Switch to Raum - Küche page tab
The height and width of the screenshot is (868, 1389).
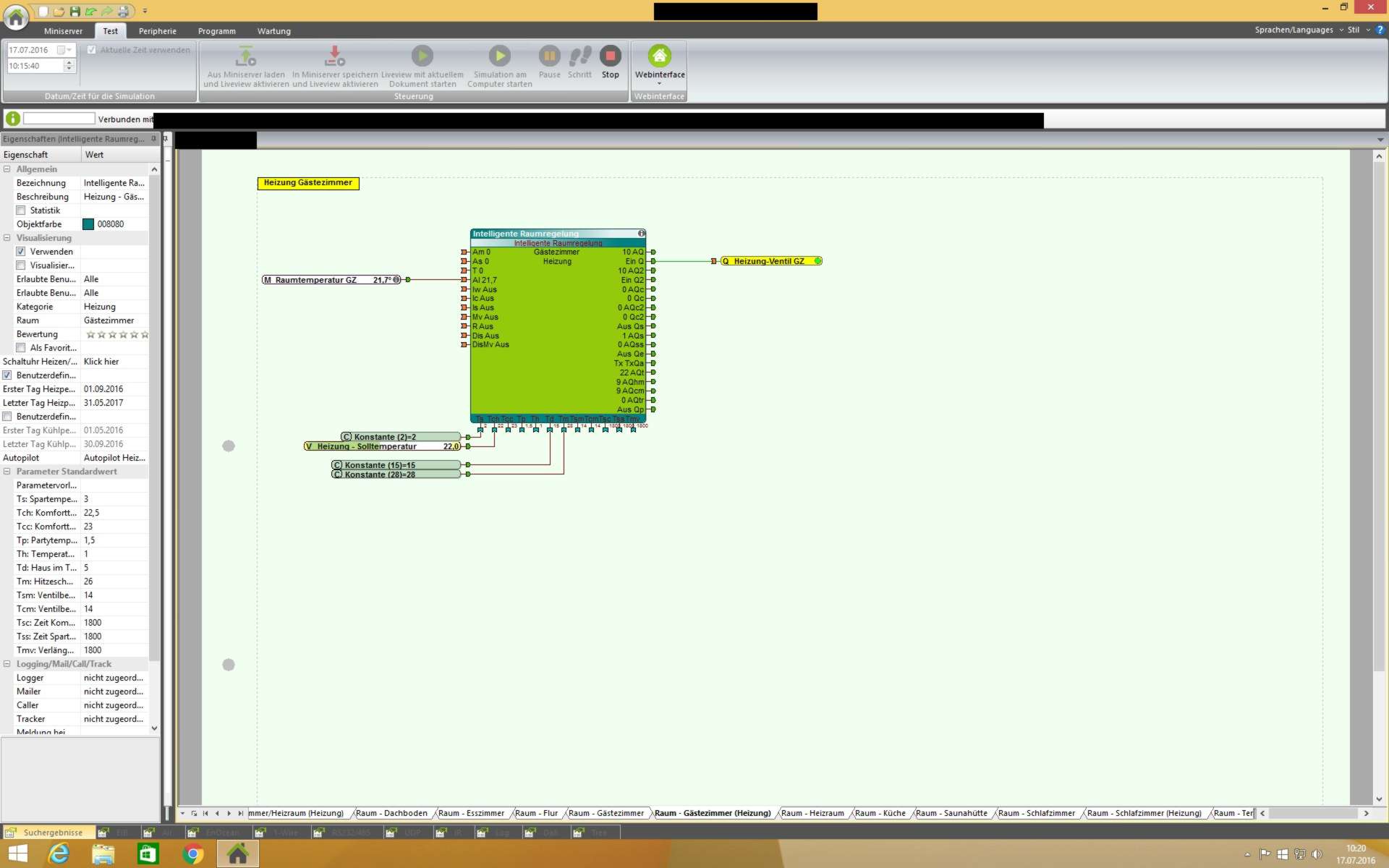880,814
